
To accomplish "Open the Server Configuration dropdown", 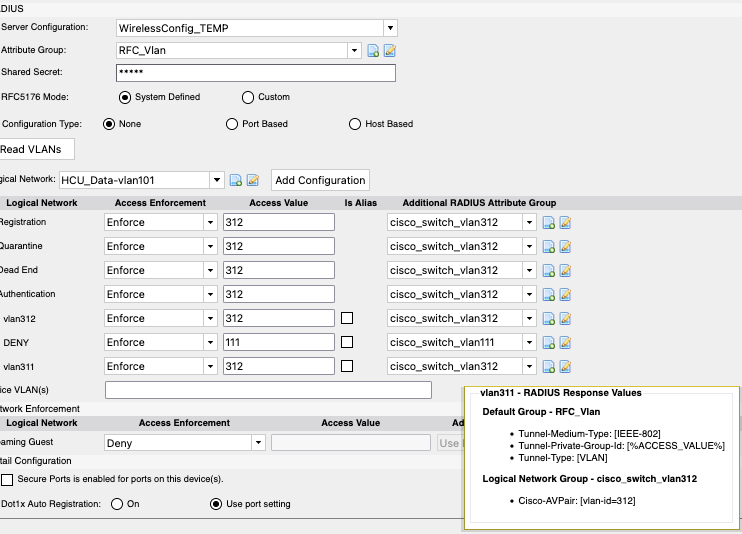I will click(389, 28).
